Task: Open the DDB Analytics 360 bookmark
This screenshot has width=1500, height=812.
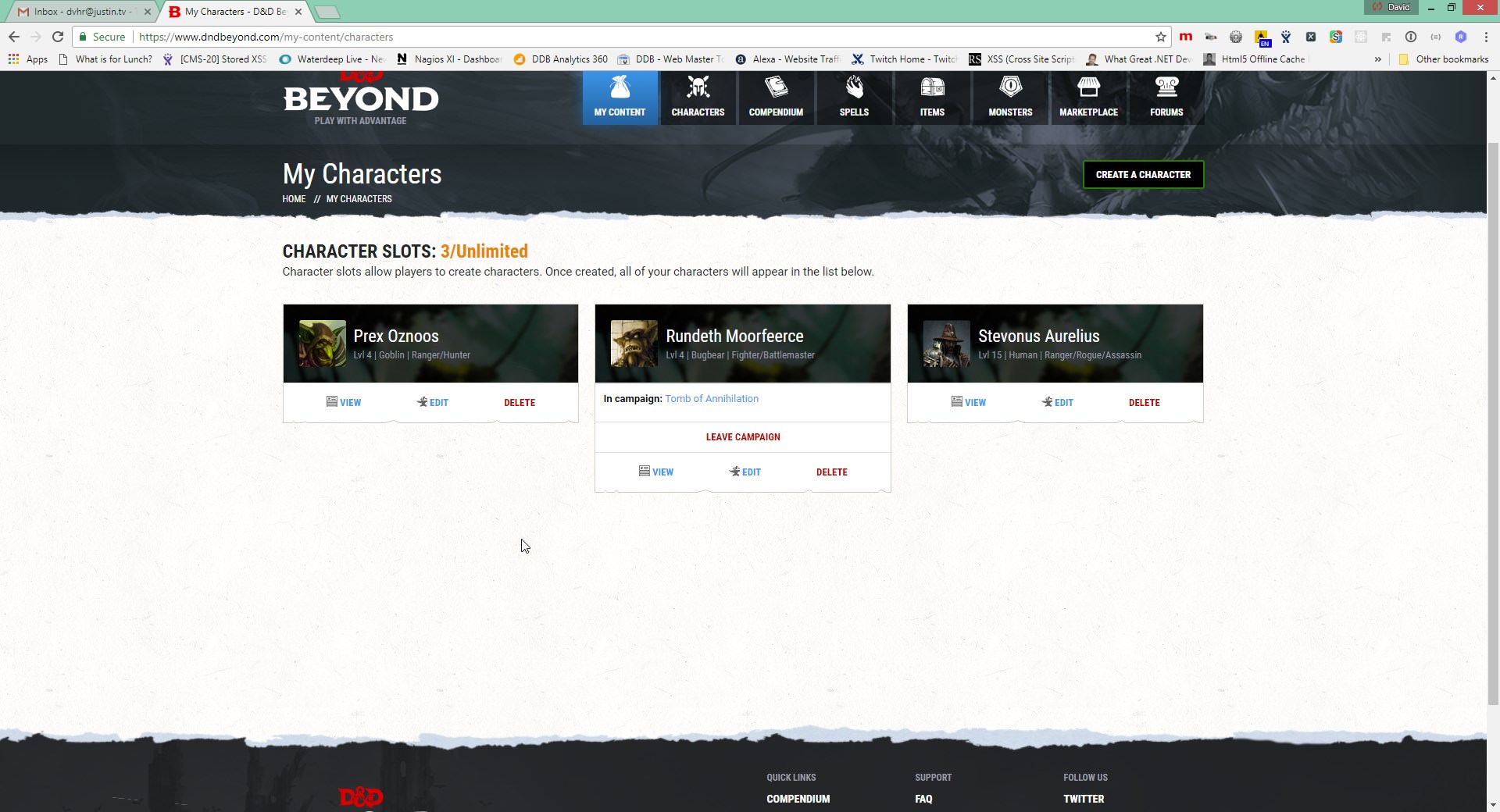Action: pos(561,59)
